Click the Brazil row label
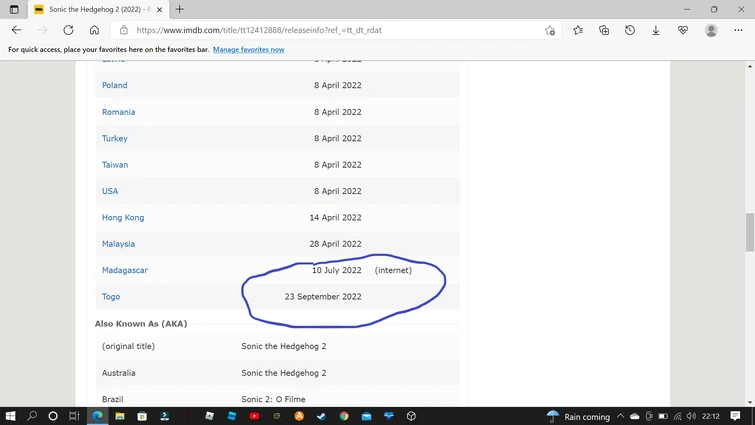This screenshot has height=425, width=755. 113,399
